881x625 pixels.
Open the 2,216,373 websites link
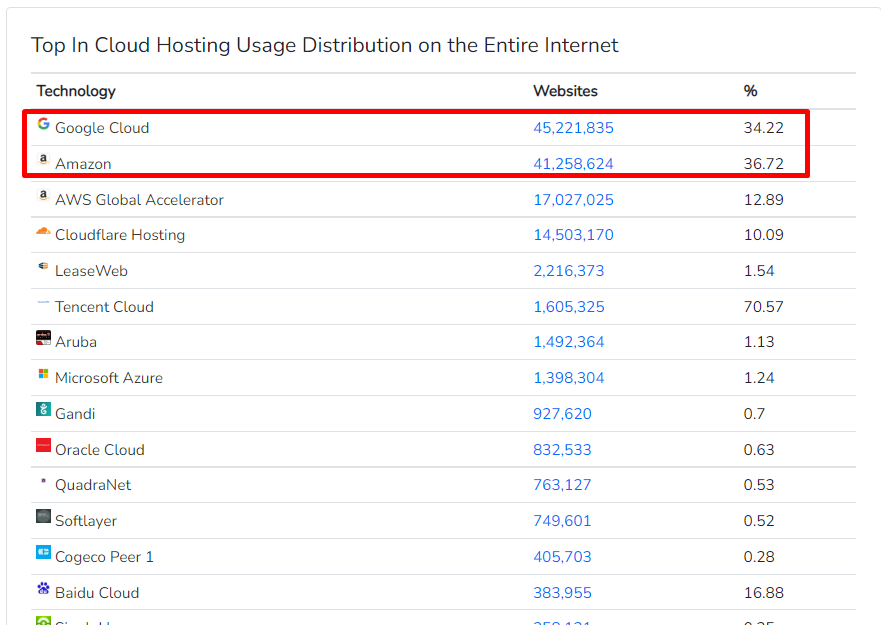point(569,271)
